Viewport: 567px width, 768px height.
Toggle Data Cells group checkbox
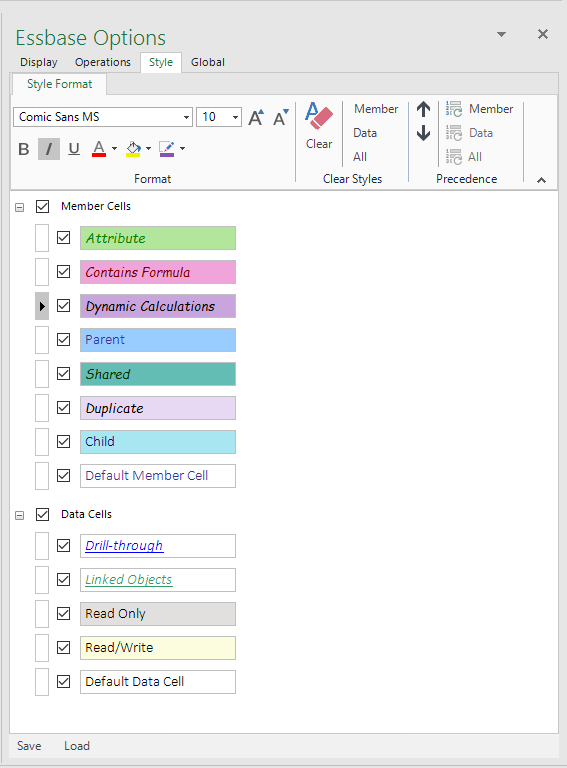(x=43, y=514)
